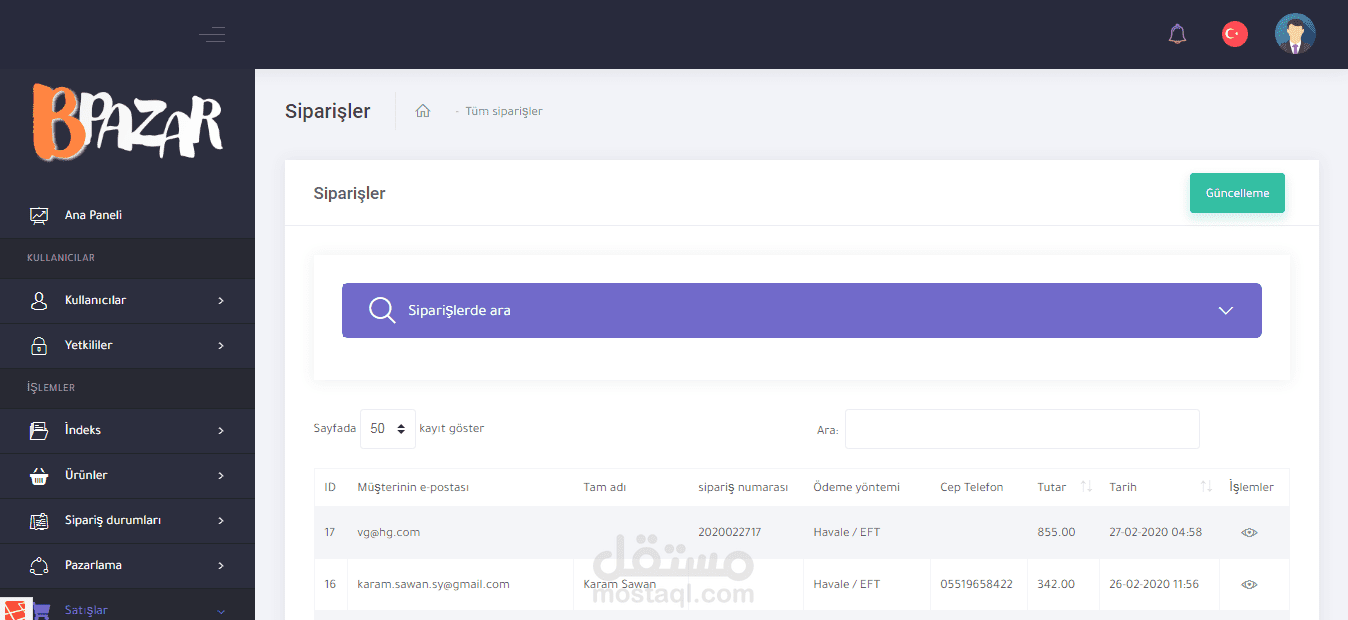Click Siparişler page title heading

327,111
